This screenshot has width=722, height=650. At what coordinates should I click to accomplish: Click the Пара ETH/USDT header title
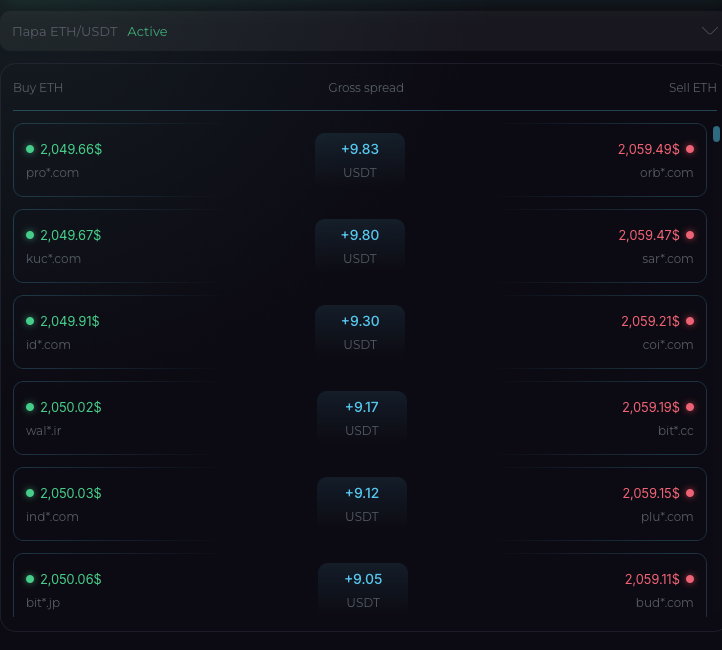coord(65,31)
